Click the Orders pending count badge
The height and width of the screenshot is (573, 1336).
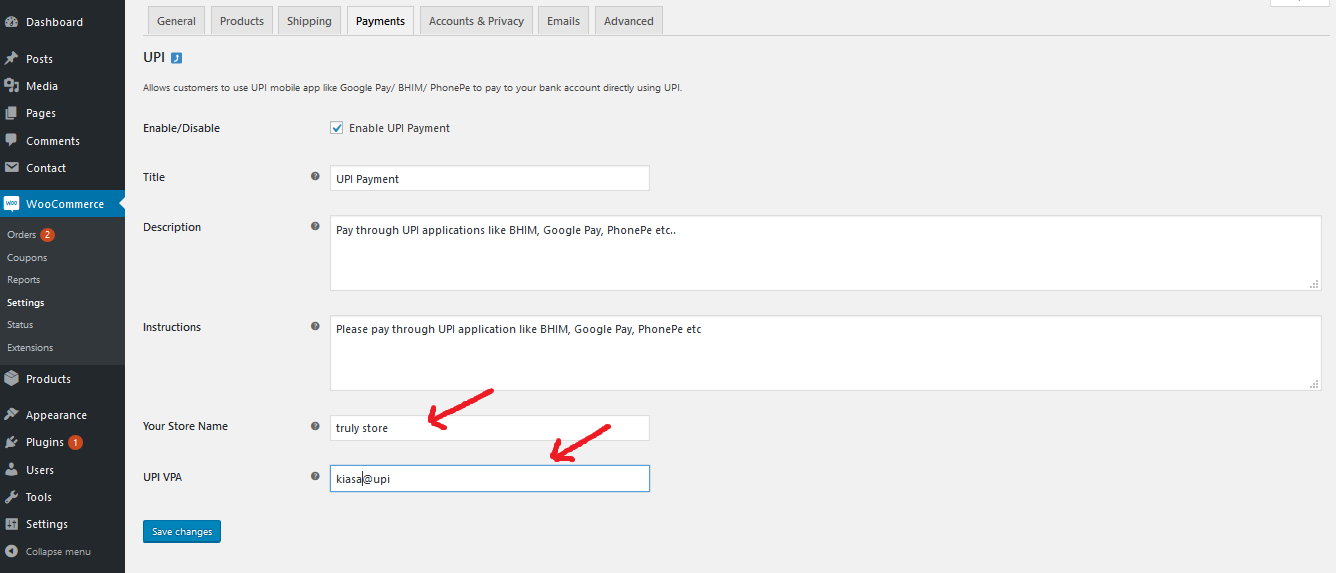point(47,235)
